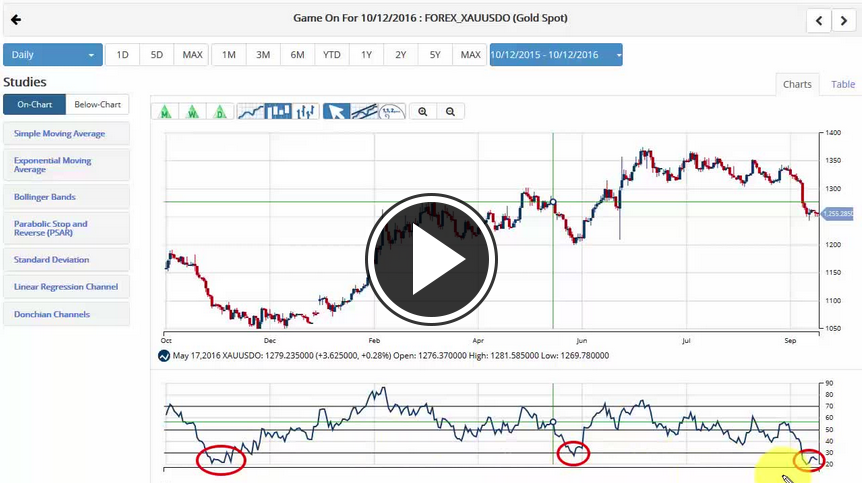This screenshot has width=862, height=483.
Task: Add Standard Deviation study
Action: click(67, 259)
